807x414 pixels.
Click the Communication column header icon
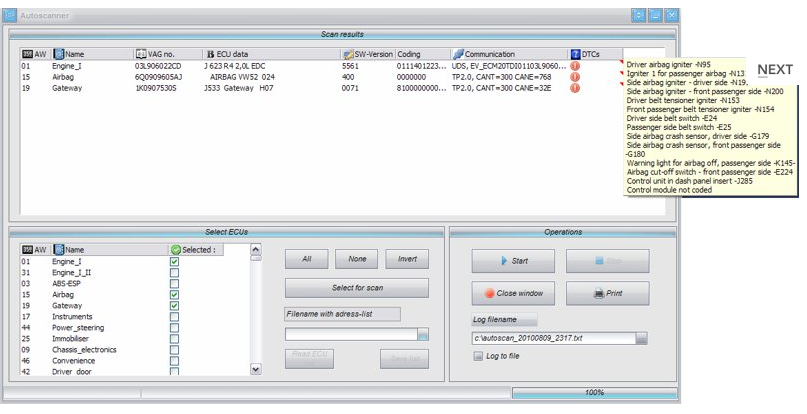tap(457, 53)
